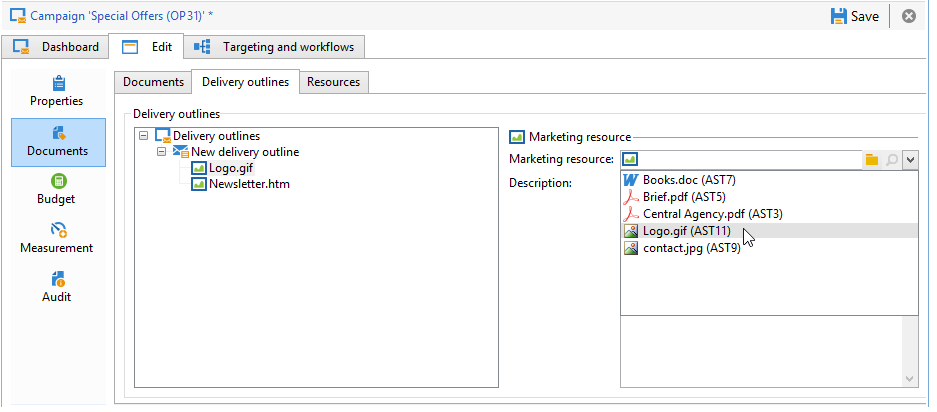Open the Resources subtab

pos(334,82)
